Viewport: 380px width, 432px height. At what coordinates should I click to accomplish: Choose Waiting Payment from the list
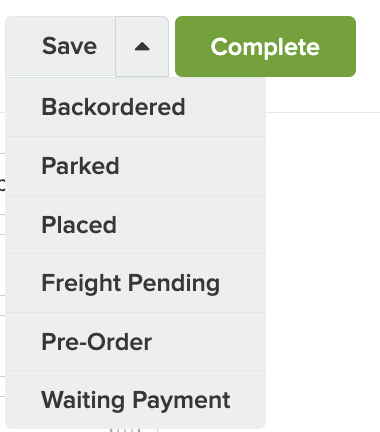[135, 400]
